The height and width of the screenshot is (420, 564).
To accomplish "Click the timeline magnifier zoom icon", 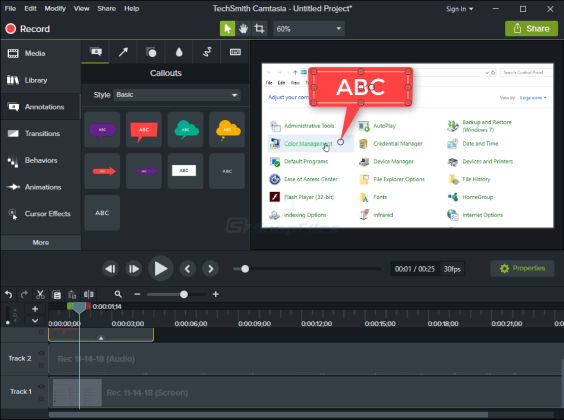I will click(x=118, y=294).
